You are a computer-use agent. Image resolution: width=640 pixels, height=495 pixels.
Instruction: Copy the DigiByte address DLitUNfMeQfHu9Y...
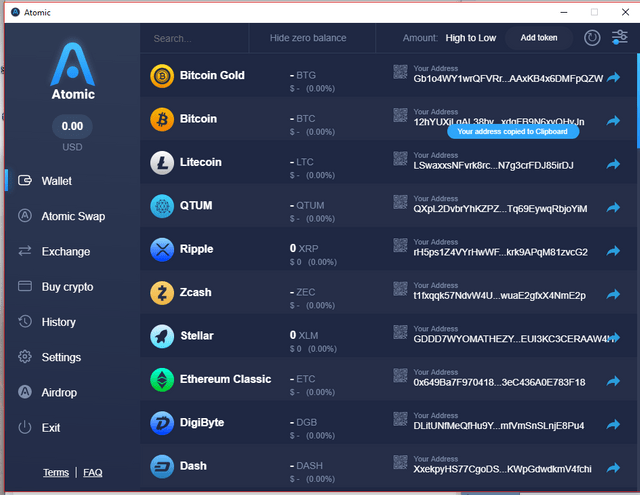499,426
